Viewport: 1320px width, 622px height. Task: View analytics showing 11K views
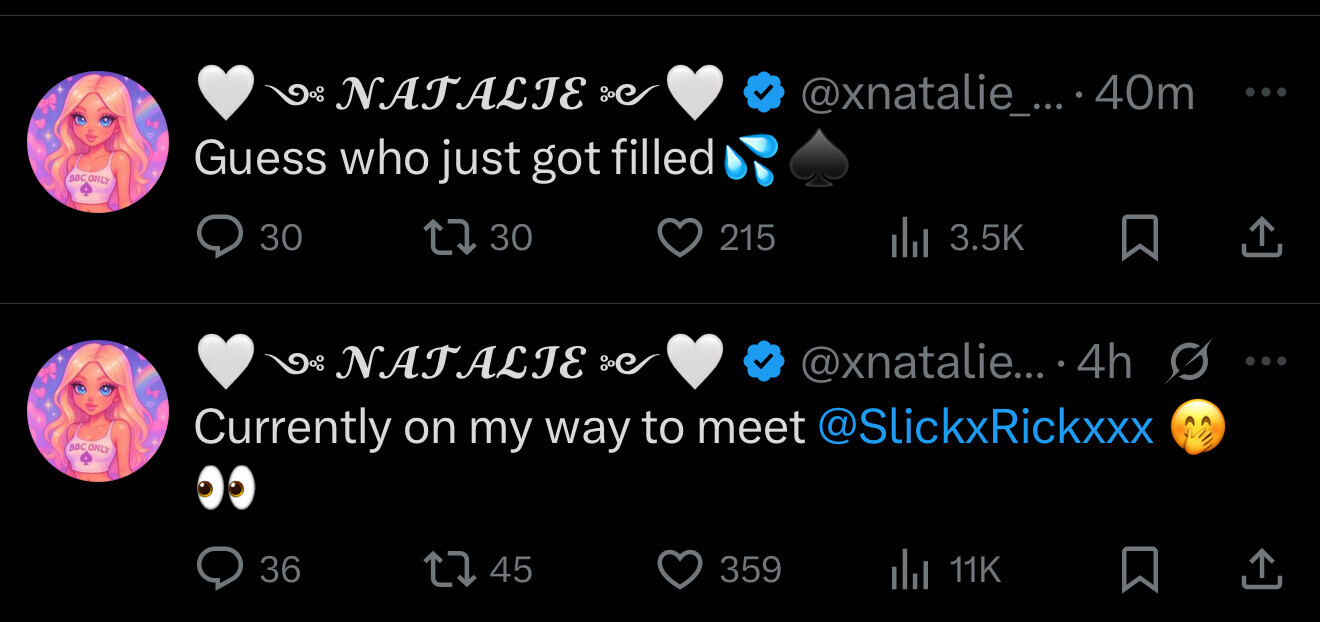click(909, 569)
